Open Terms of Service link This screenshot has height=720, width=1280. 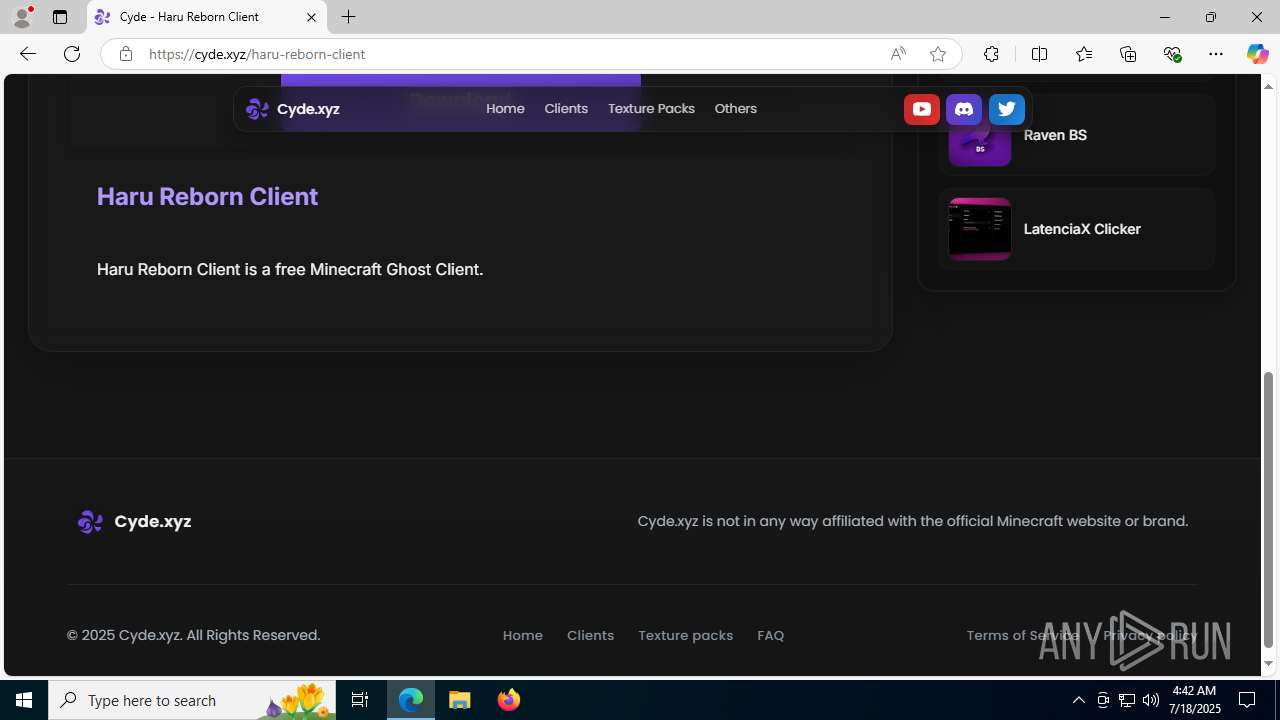(x=1022, y=635)
